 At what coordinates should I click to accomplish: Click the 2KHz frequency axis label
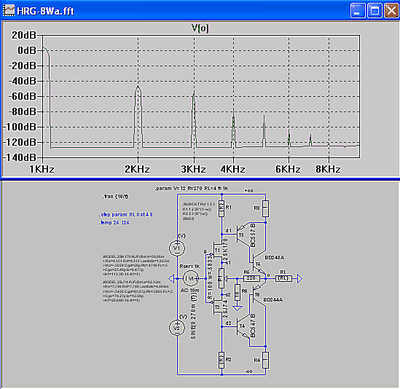(137, 169)
